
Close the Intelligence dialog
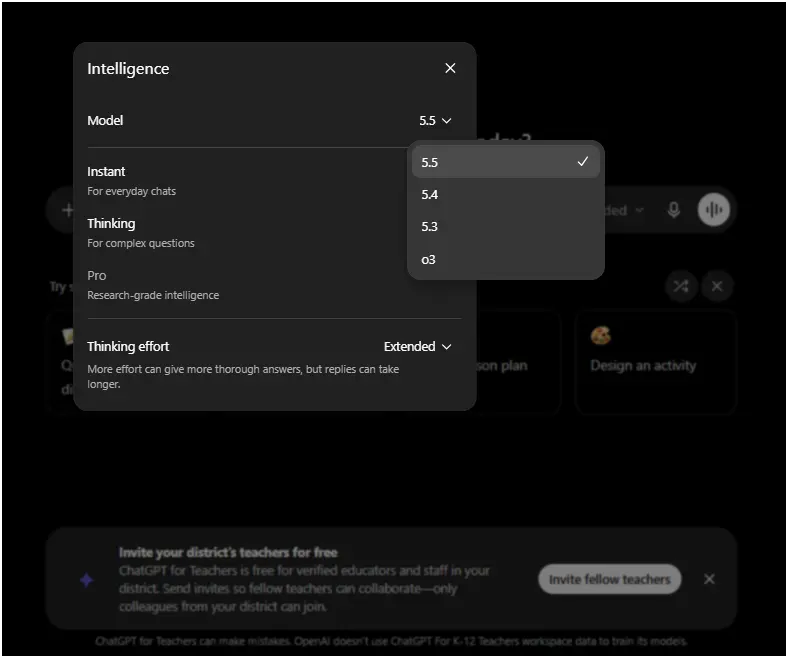450,68
